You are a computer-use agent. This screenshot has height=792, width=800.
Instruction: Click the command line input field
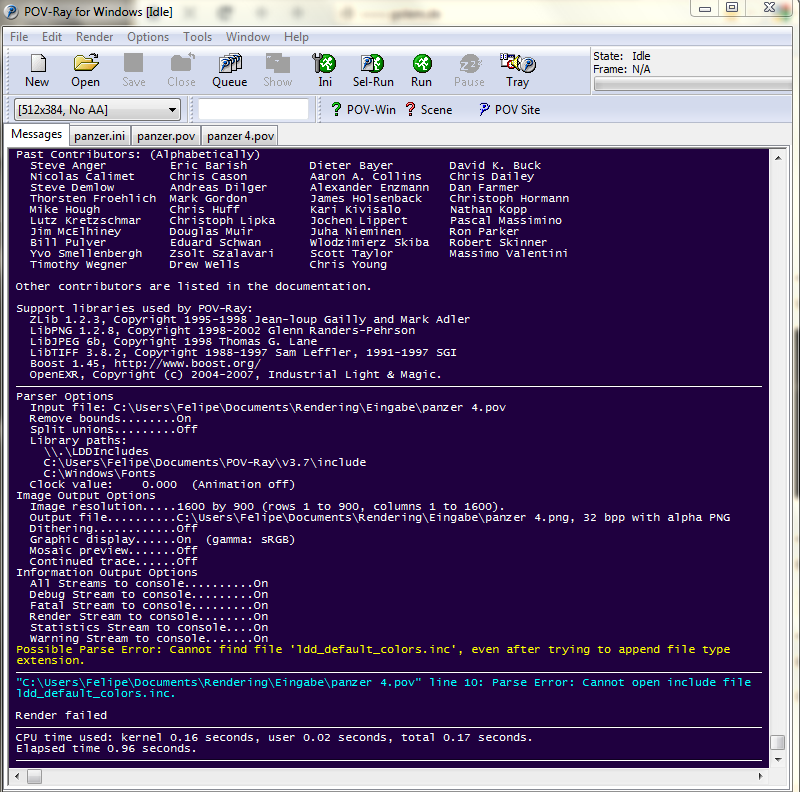click(x=253, y=110)
